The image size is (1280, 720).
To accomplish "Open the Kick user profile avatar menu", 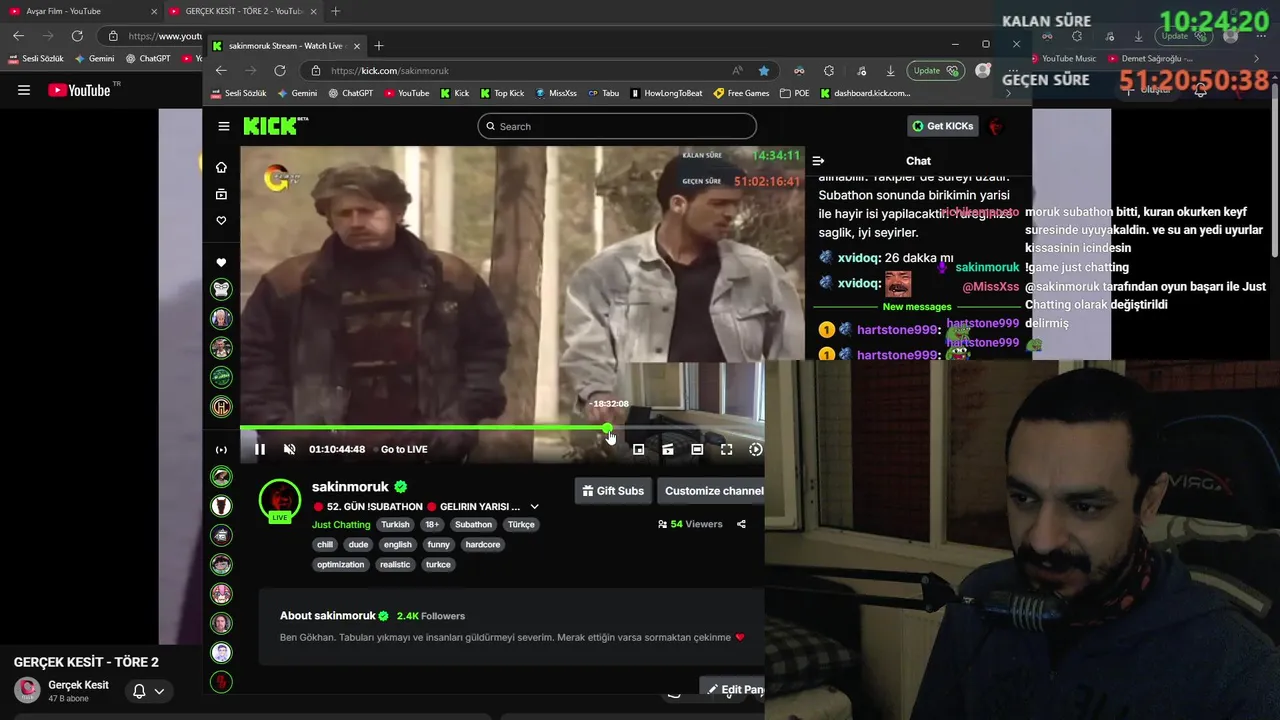I will [x=995, y=126].
